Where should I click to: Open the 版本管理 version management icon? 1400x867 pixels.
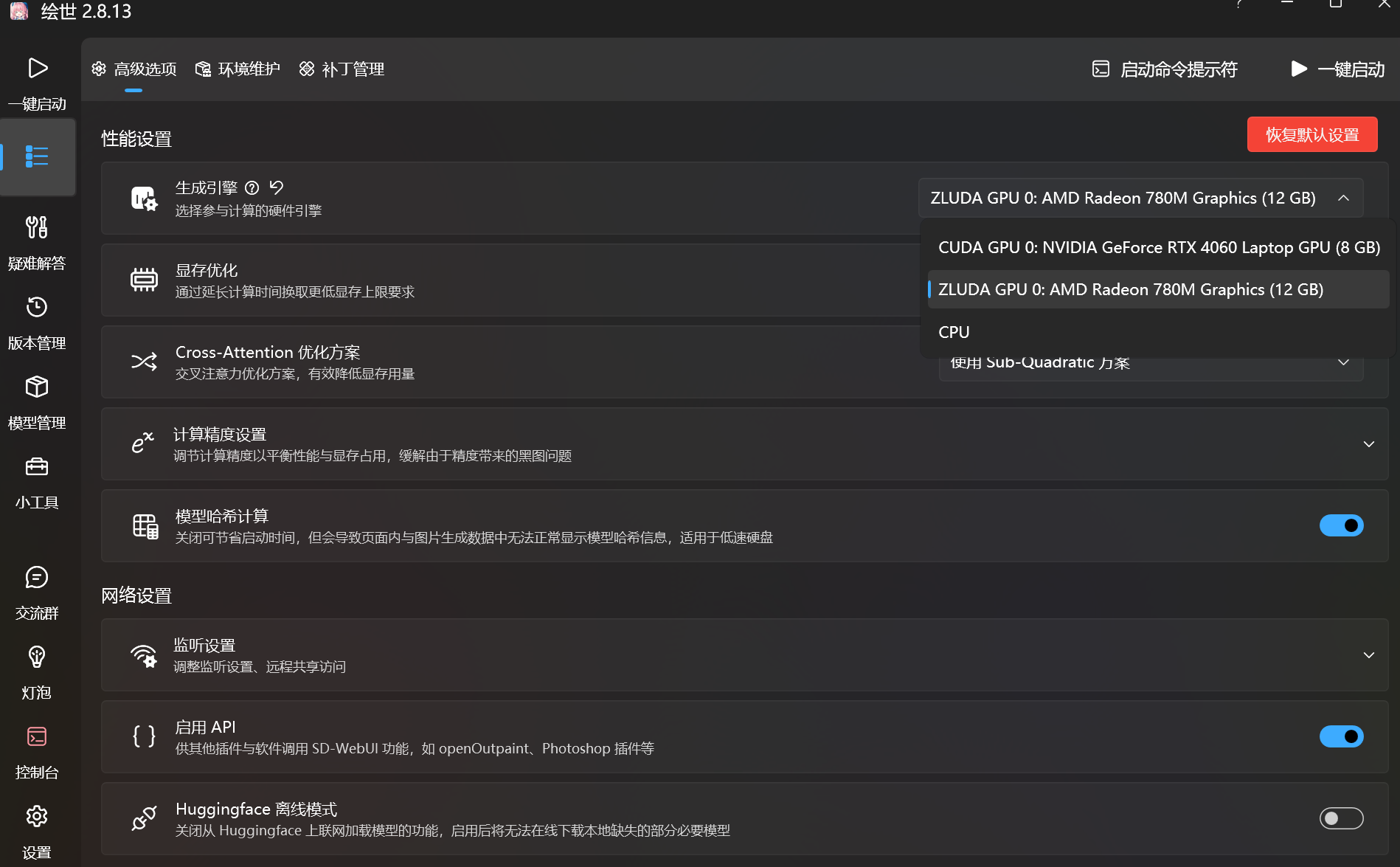click(x=37, y=307)
